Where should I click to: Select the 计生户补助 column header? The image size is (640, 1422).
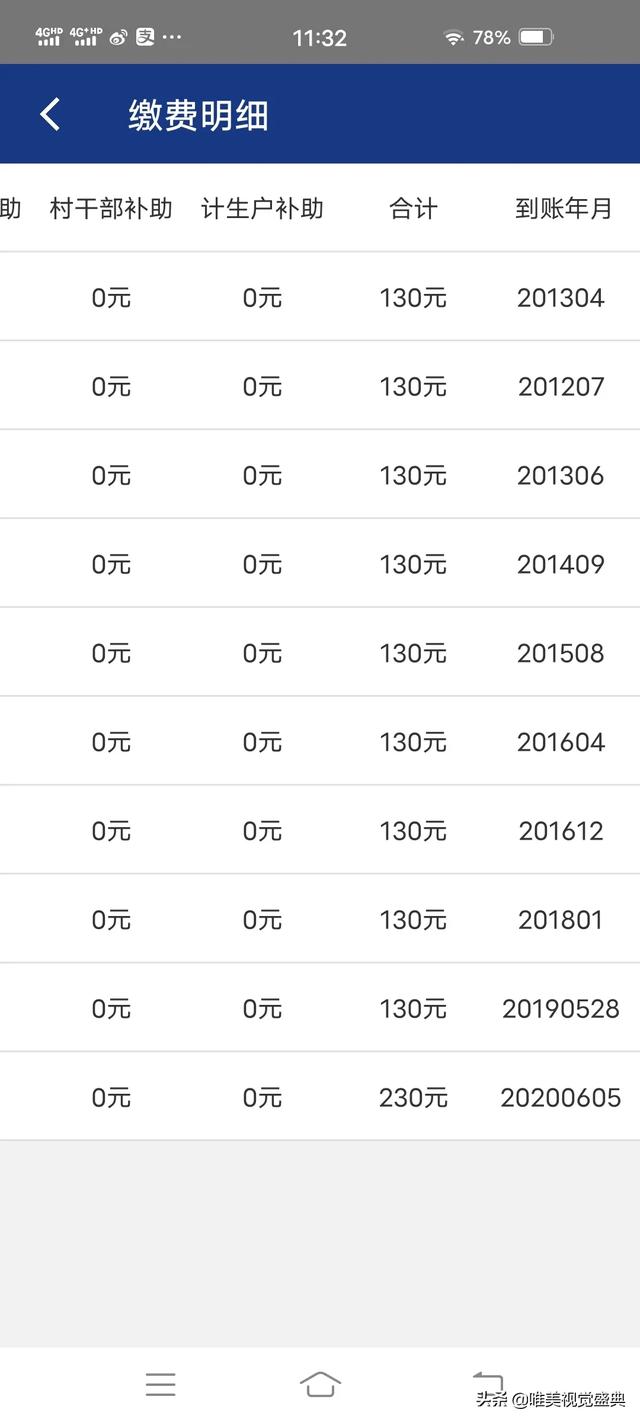(262, 208)
